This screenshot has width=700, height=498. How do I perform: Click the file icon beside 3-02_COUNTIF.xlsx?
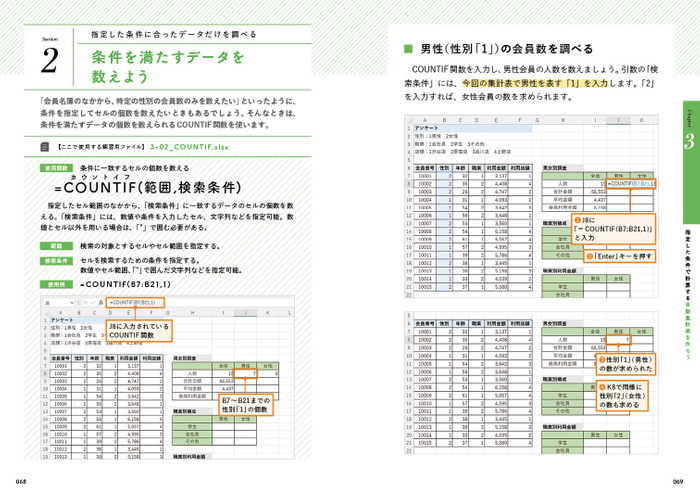[x=45, y=146]
